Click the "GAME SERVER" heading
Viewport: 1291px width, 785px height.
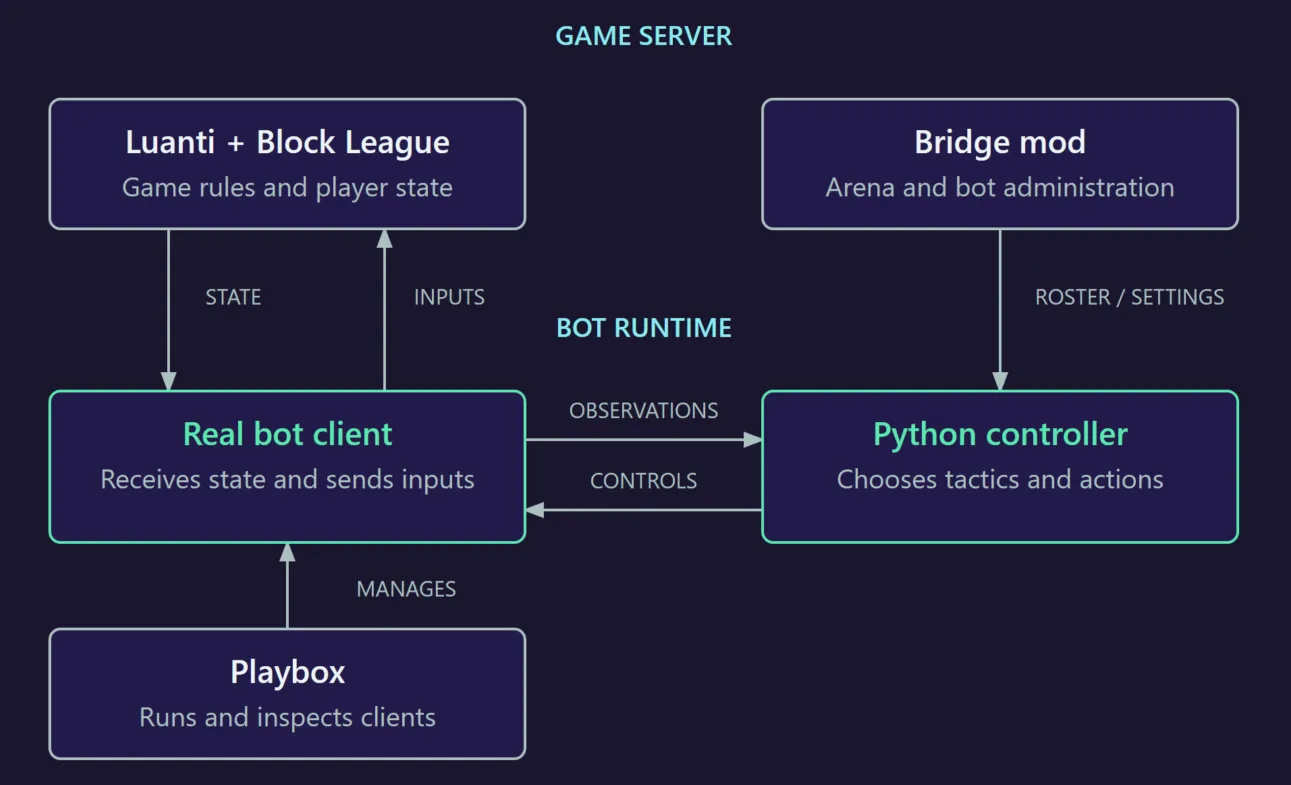pyautogui.click(x=644, y=36)
